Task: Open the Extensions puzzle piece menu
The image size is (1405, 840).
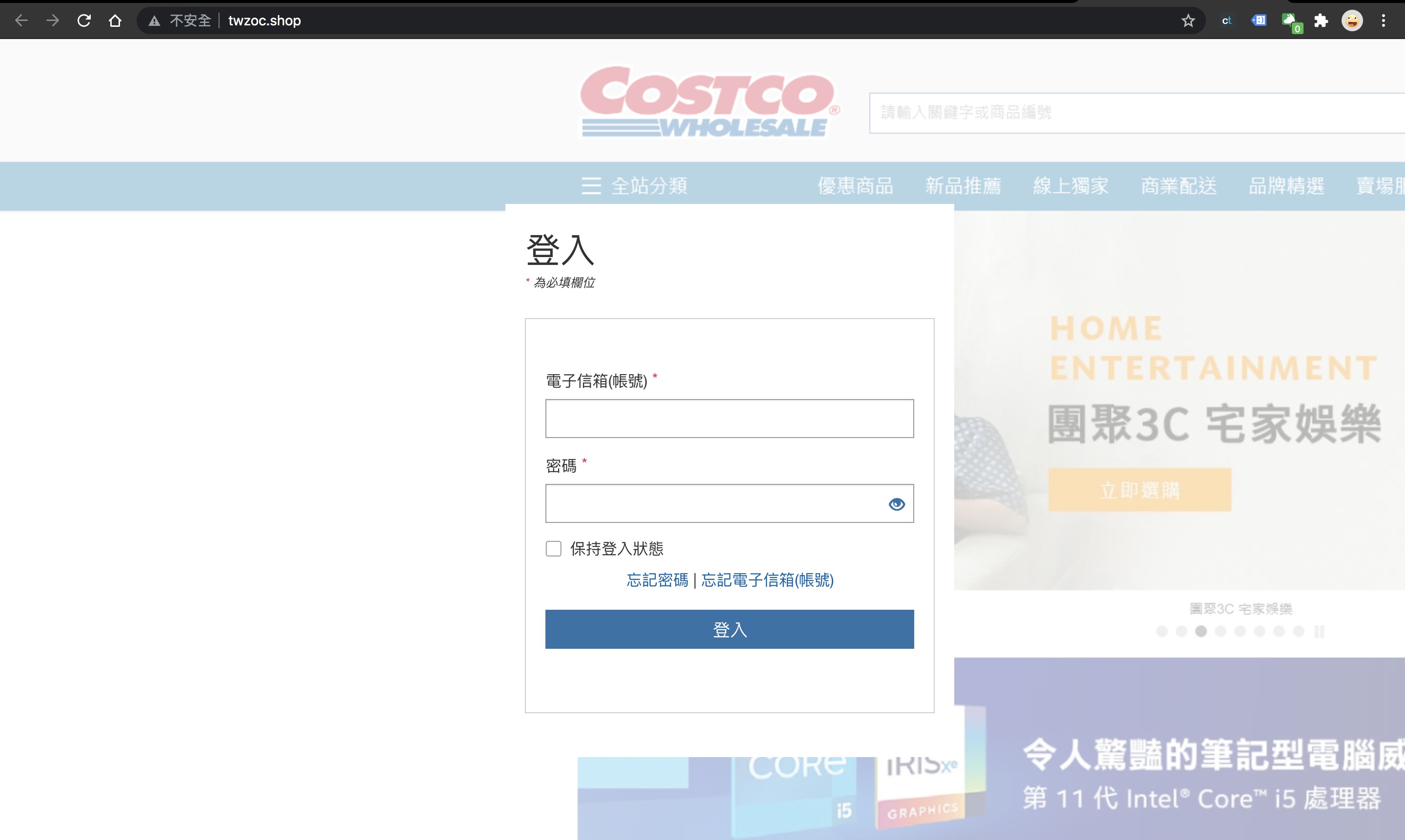Action: pyautogui.click(x=1321, y=21)
